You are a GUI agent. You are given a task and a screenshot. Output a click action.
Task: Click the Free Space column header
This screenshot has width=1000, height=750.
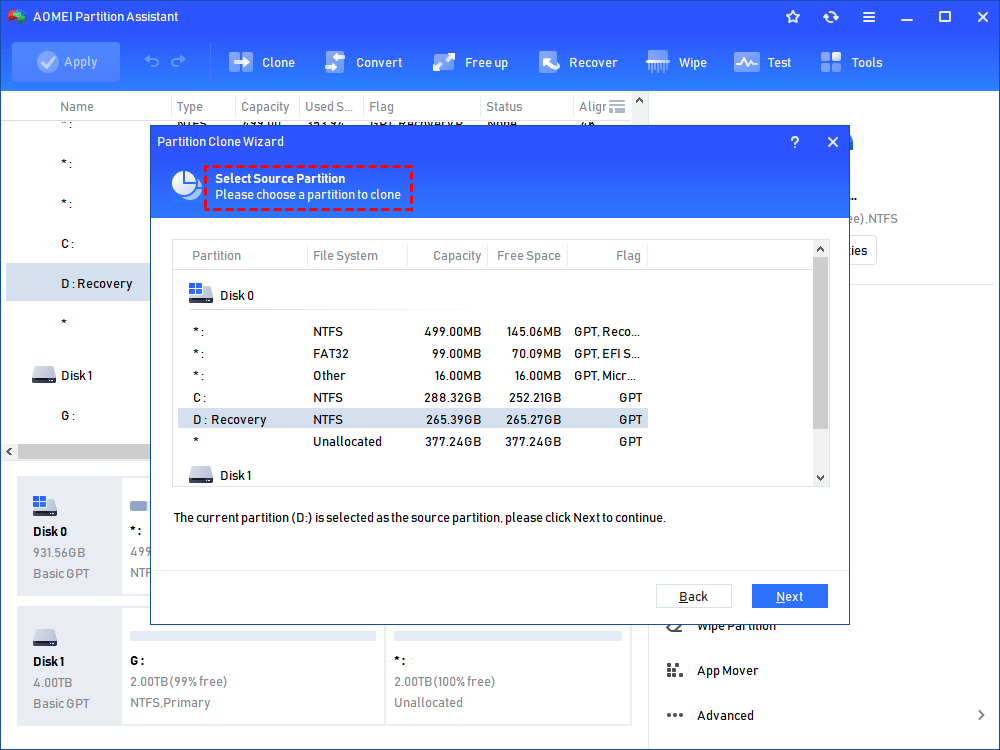pos(529,255)
